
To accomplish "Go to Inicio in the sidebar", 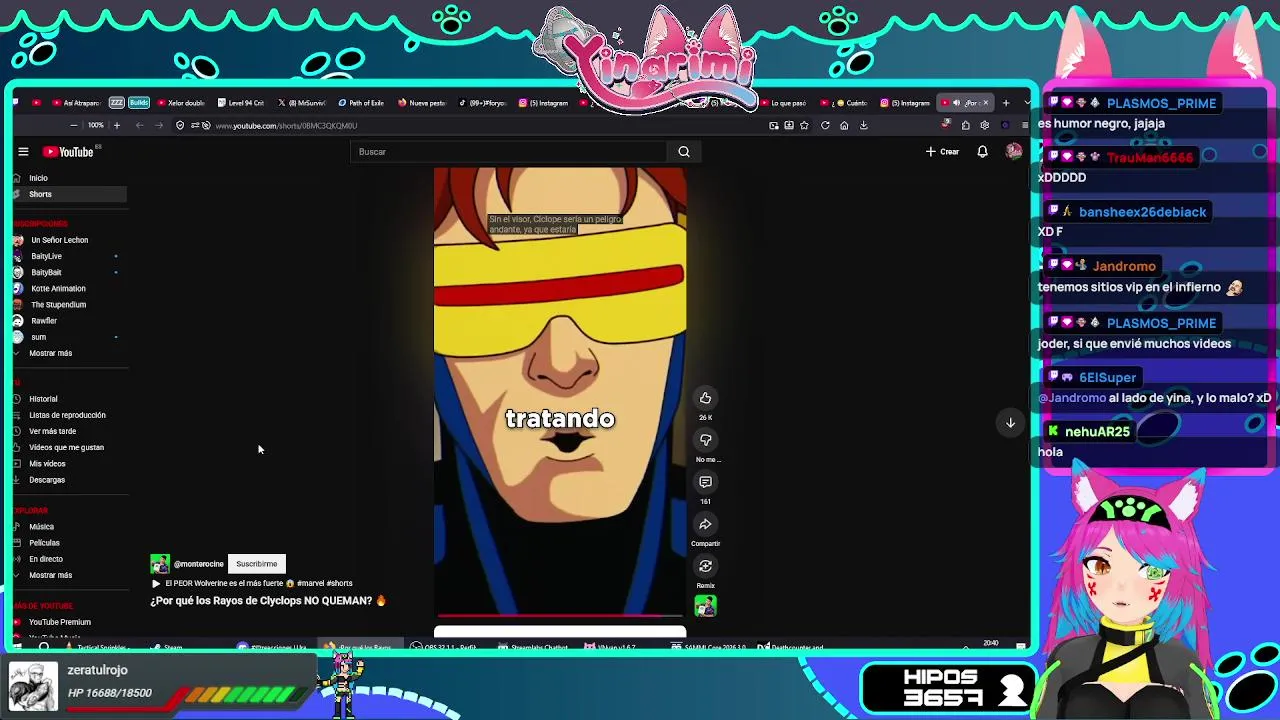I will [39, 178].
